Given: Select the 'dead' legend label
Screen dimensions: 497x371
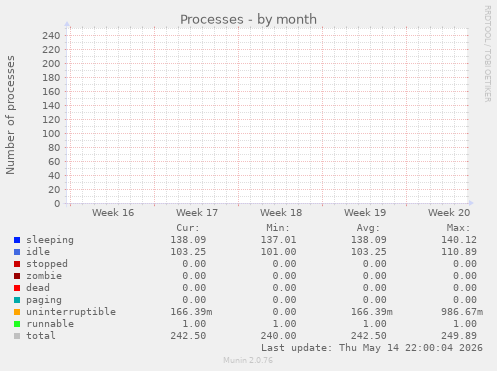Looking at the screenshot, I should pos(38,288).
